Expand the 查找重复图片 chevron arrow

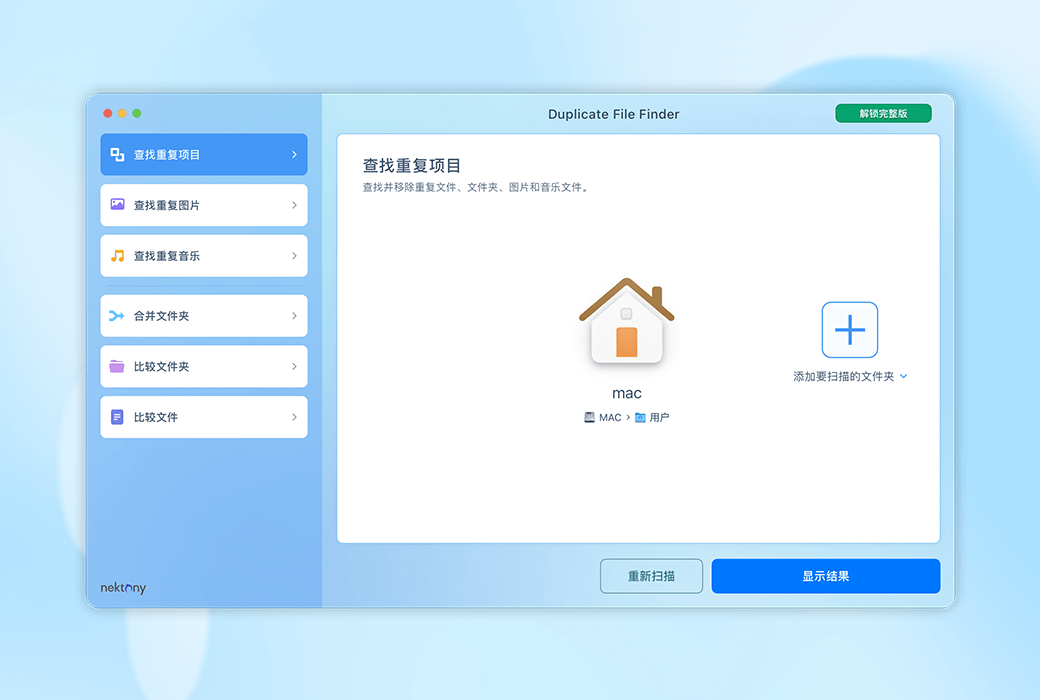click(x=294, y=205)
